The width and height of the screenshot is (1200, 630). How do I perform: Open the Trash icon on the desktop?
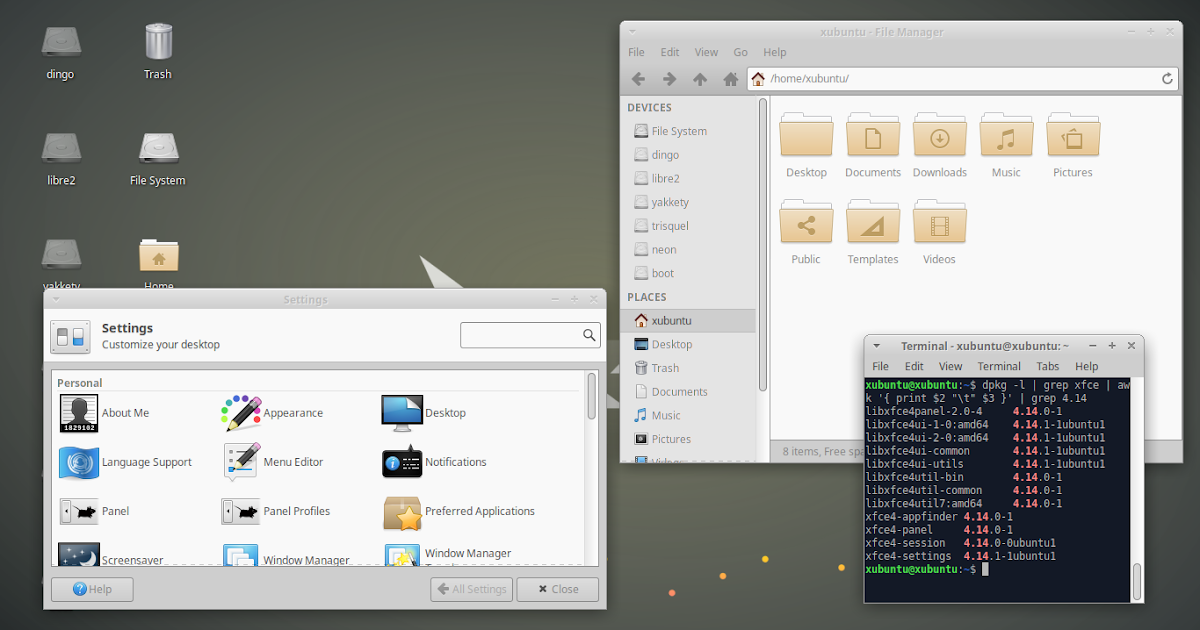(x=157, y=42)
